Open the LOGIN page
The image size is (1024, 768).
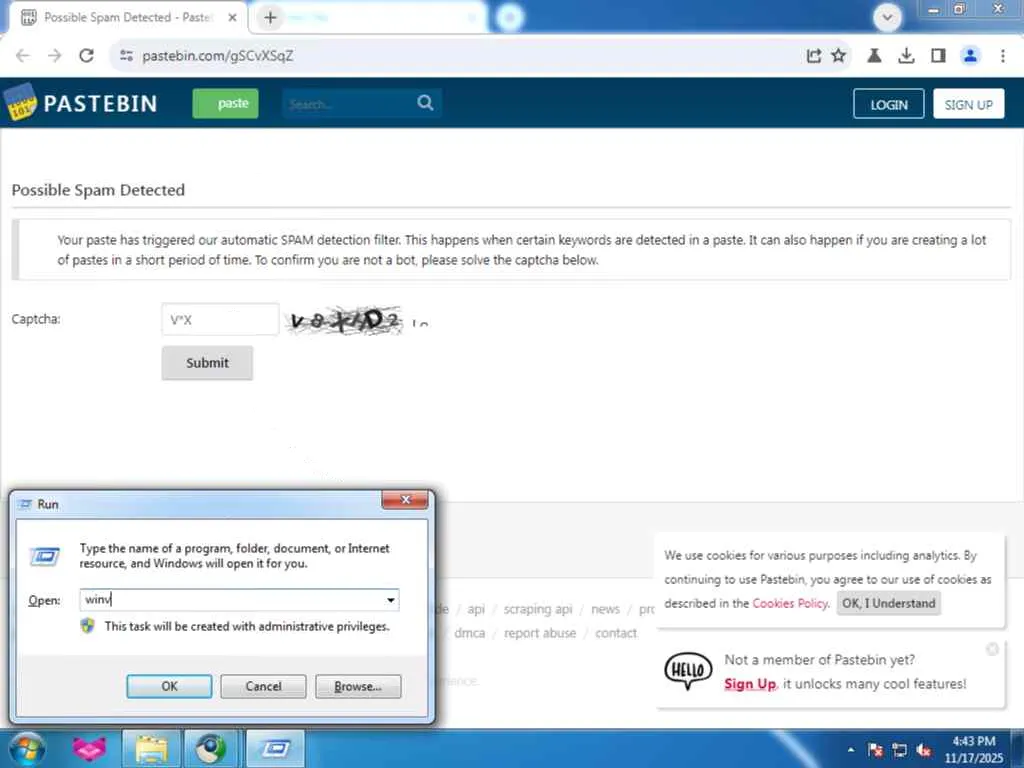click(x=888, y=104)
